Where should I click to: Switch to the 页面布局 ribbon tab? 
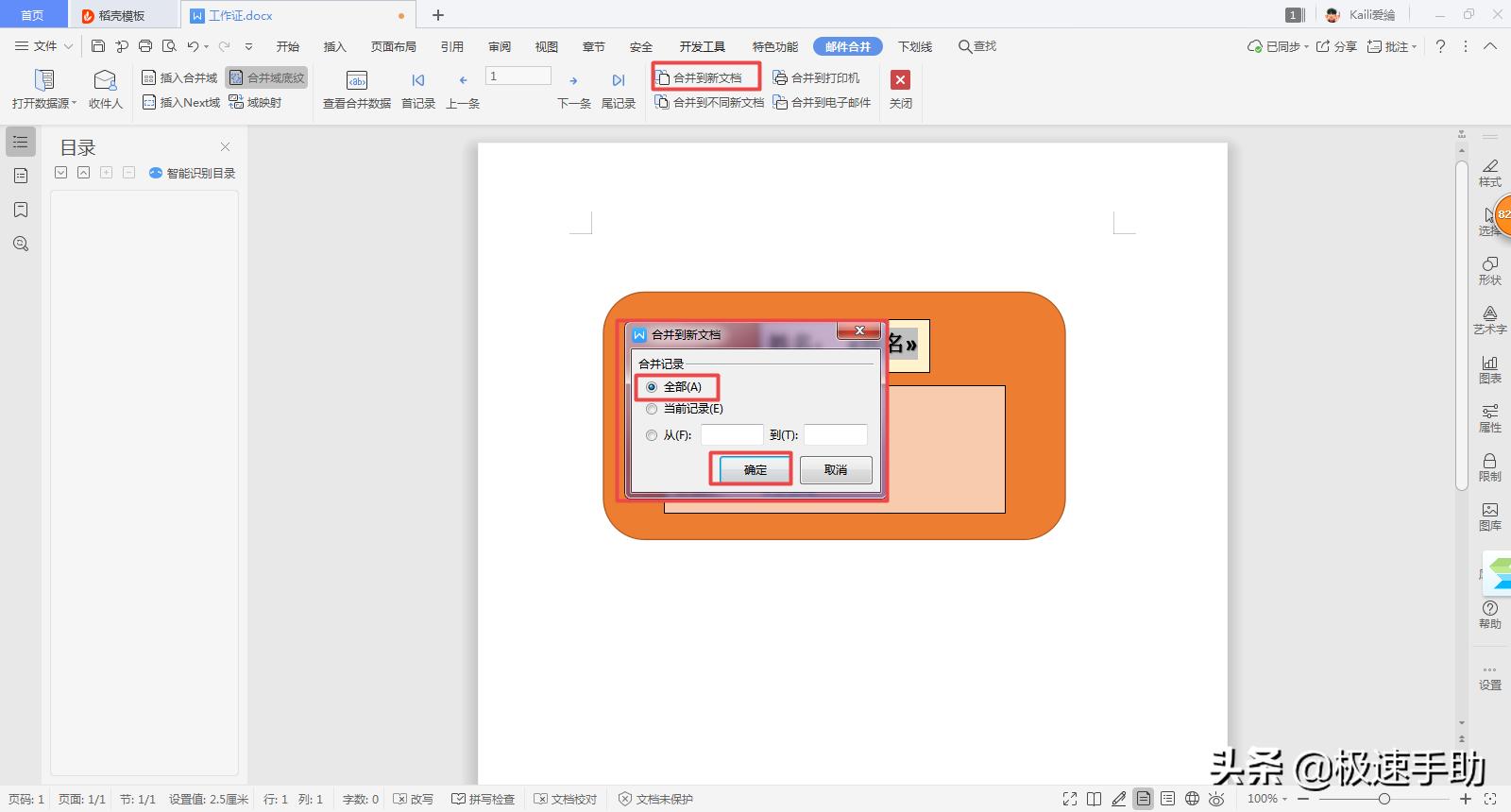393,46
